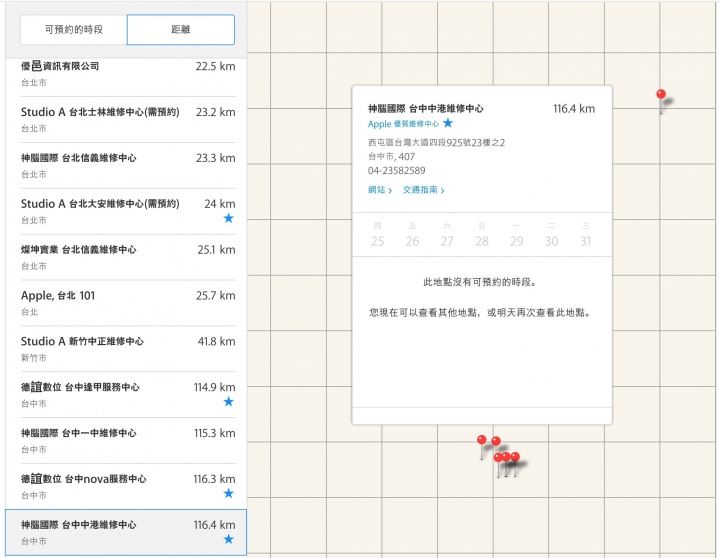Open the 網站 link in popup
720x558 pixels.
click(380, 190)
